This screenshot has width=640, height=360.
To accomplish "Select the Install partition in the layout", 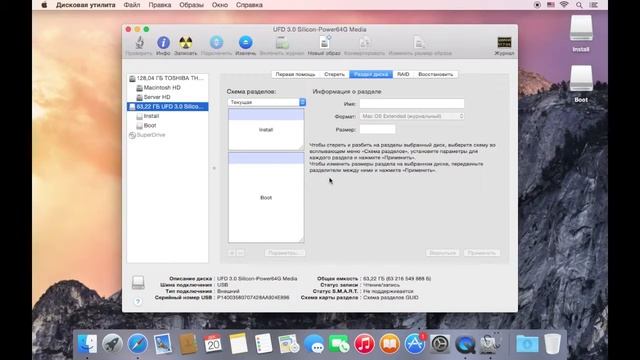I will coord(266,129).
